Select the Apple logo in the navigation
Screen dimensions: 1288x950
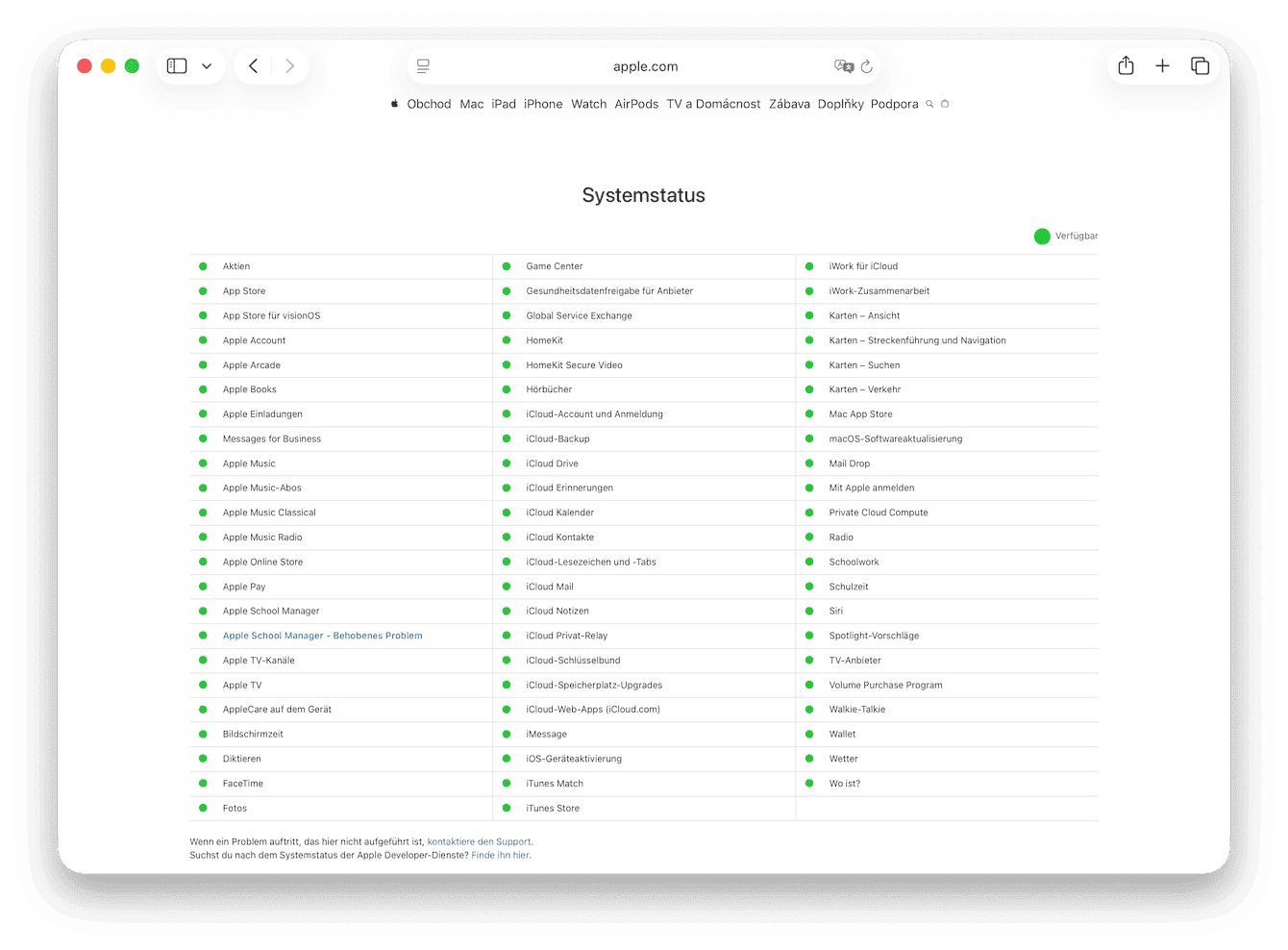(x=394, y=103)
